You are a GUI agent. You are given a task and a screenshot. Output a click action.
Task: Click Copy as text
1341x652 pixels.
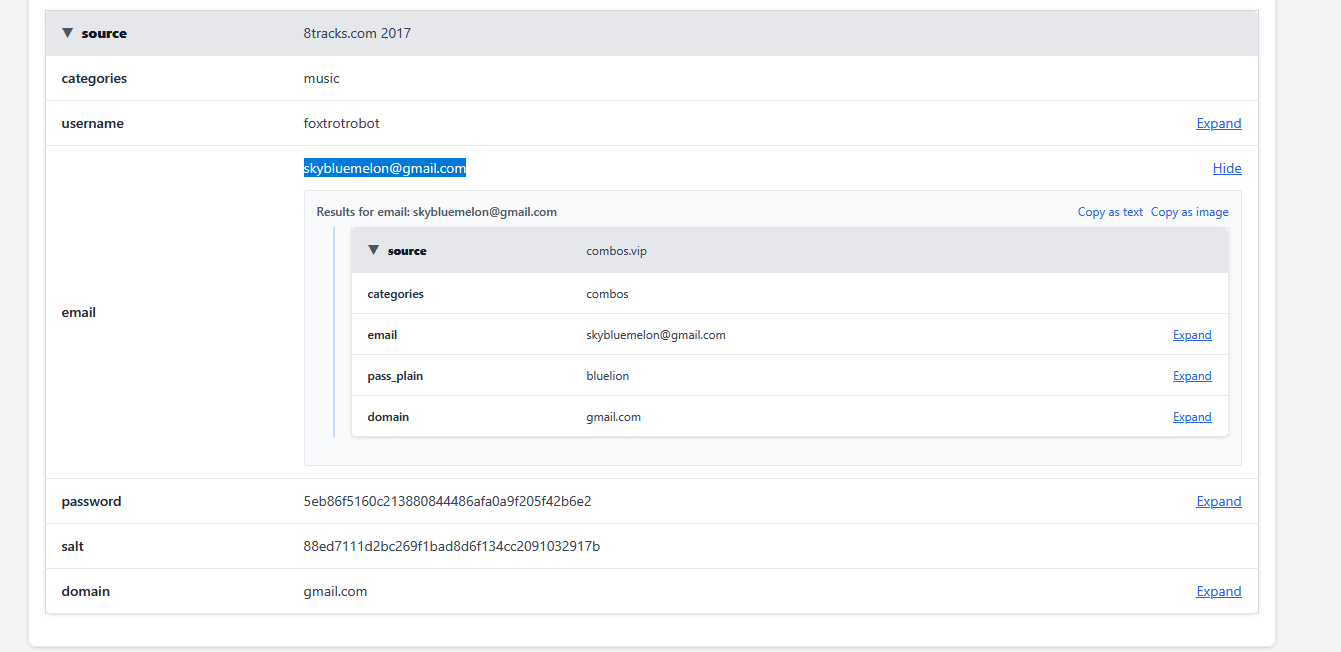[1110, 212]
